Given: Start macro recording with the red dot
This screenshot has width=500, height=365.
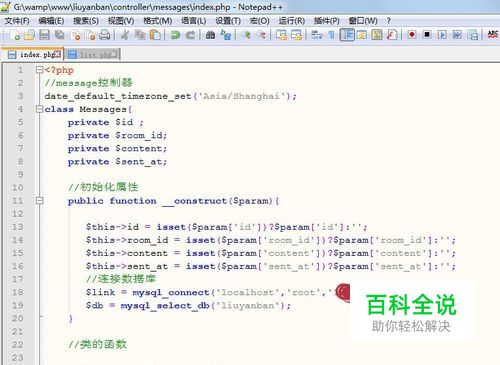Looking at the screenshot, I should point(412,35).
